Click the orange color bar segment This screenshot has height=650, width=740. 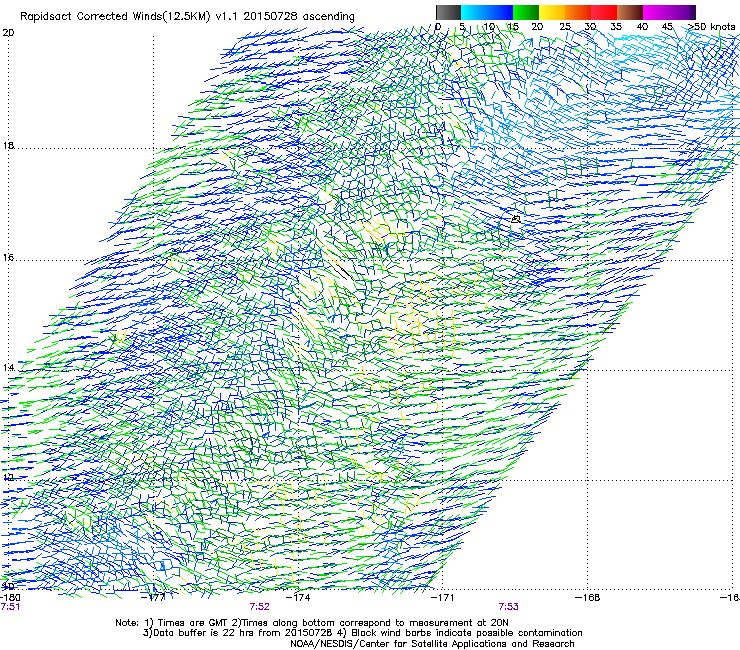tap(578, 12)
